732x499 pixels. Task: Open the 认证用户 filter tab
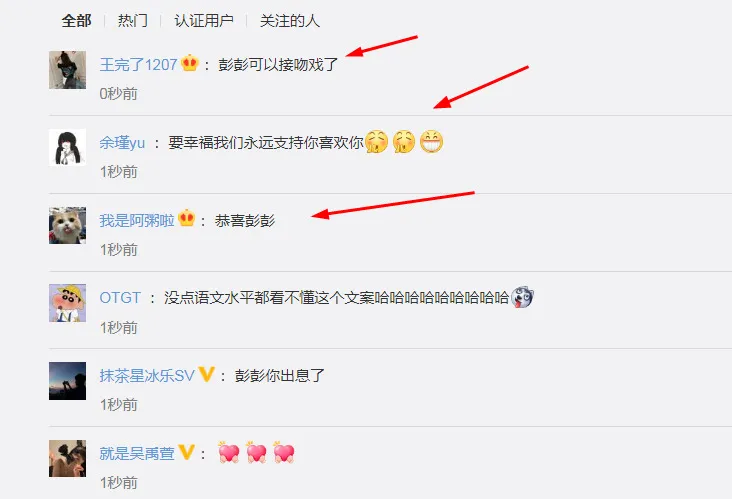204,21
